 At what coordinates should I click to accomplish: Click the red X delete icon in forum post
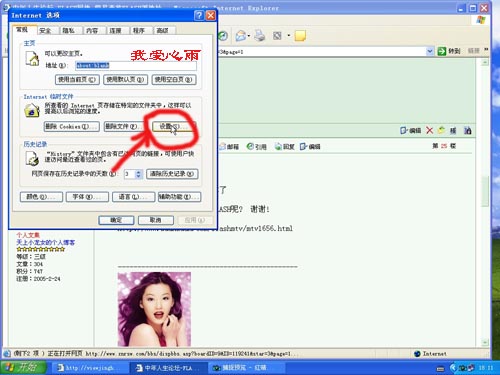pos(429,130)
